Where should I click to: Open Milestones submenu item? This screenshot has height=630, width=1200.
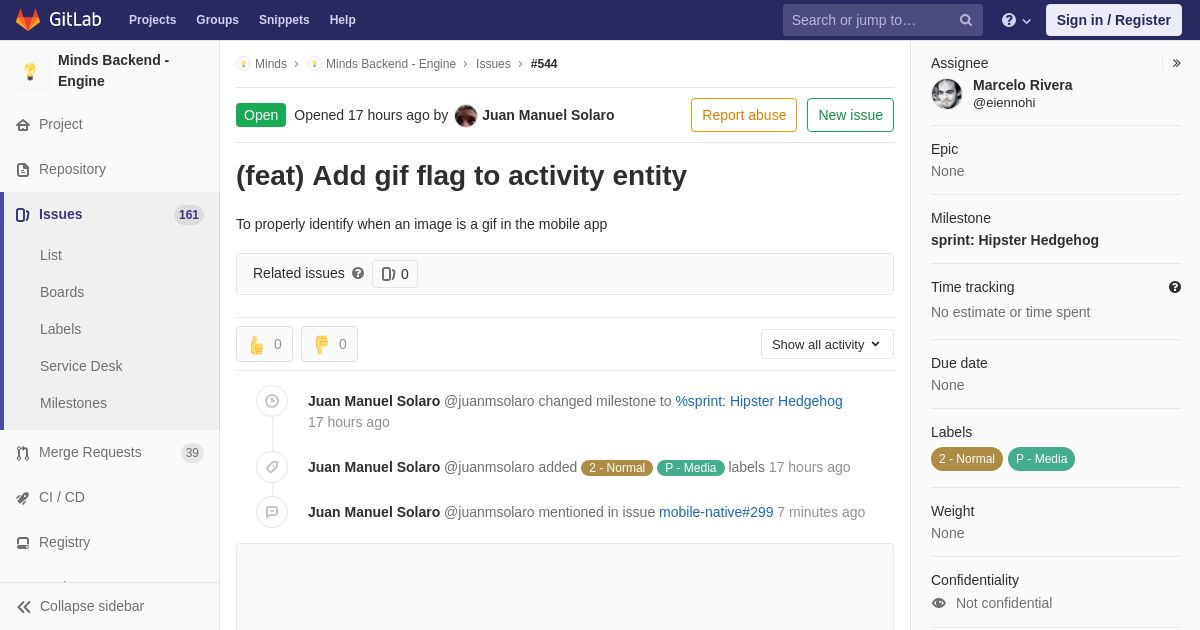[73, 403]
